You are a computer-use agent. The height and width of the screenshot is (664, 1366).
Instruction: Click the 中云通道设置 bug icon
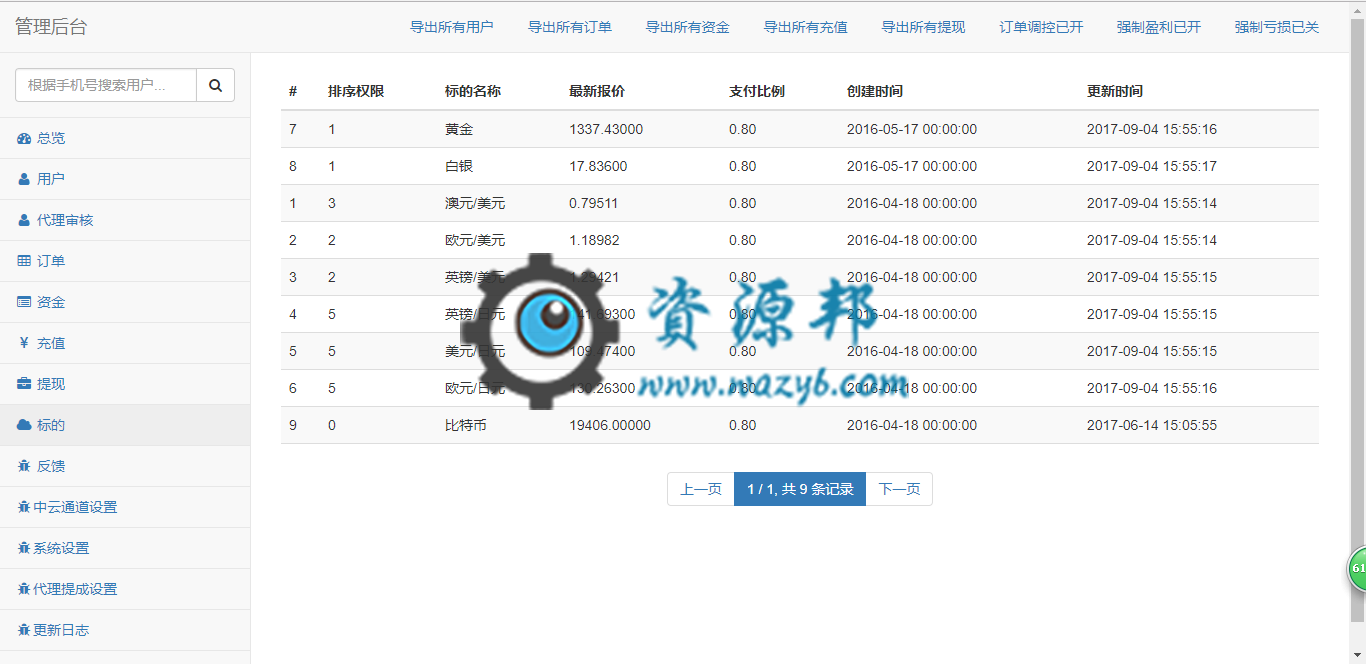[24, 507]
